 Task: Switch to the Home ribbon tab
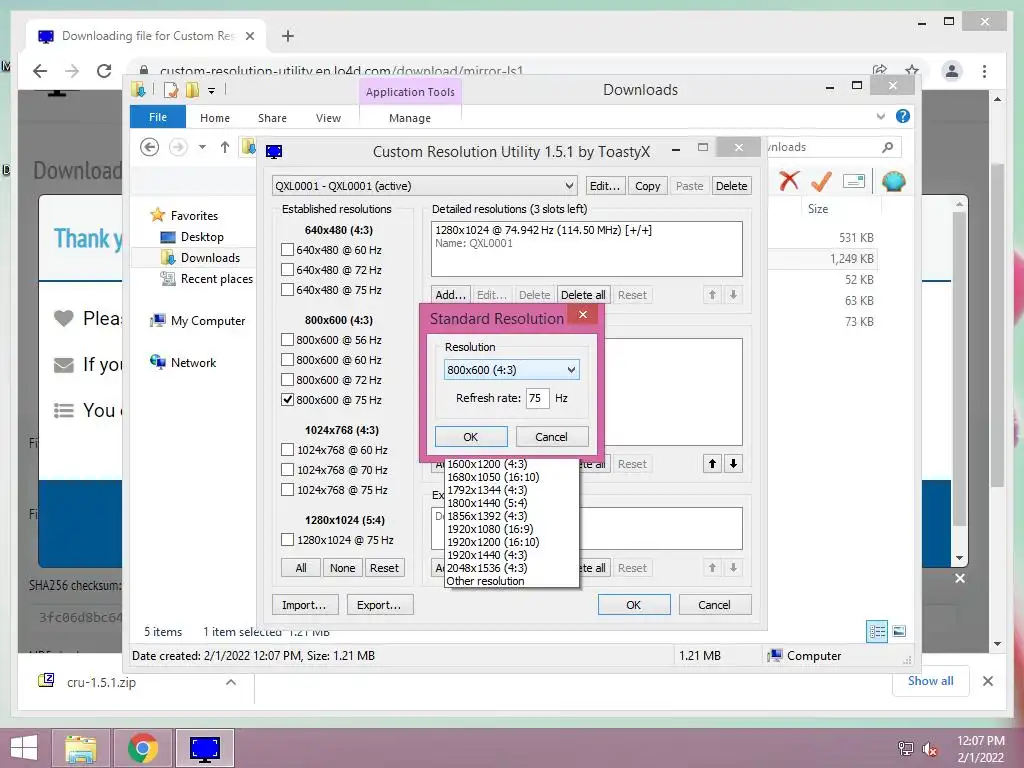pos(215,118)
